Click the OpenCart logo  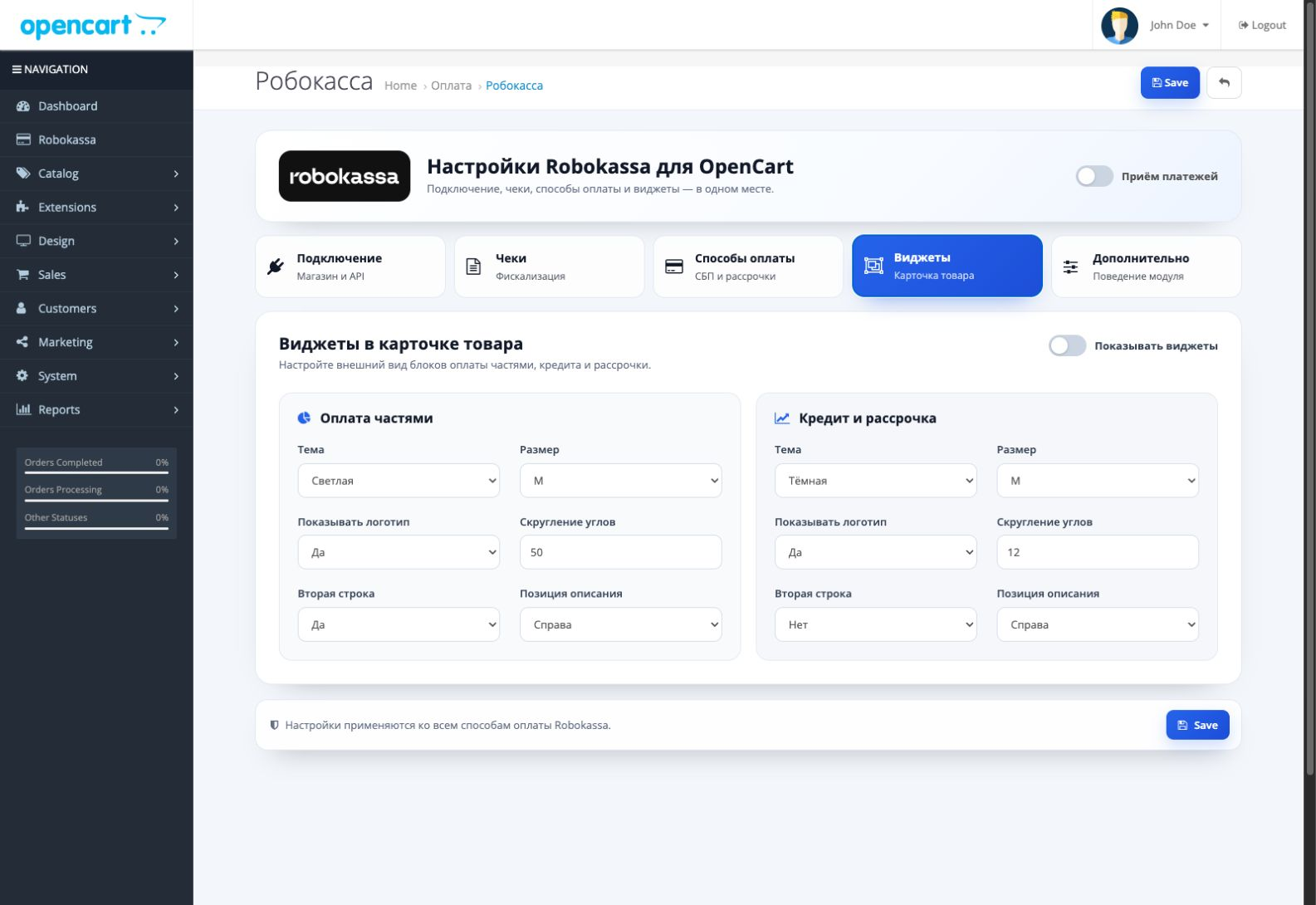point(93,26)
